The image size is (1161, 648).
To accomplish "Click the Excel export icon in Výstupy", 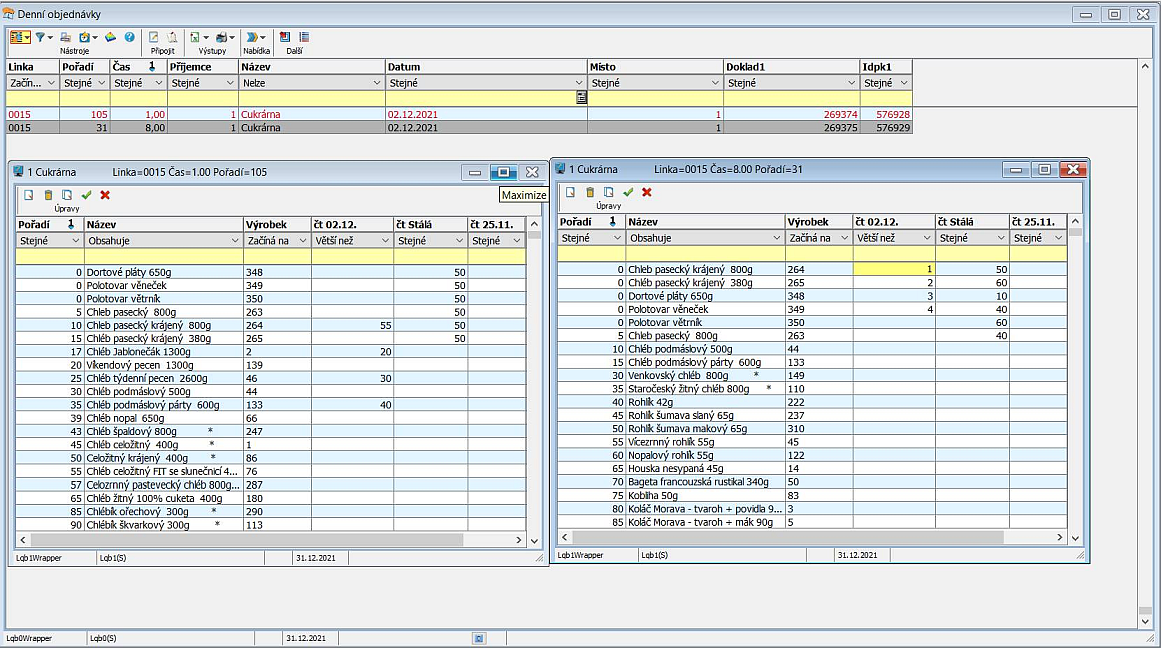I will click(195, 37).
